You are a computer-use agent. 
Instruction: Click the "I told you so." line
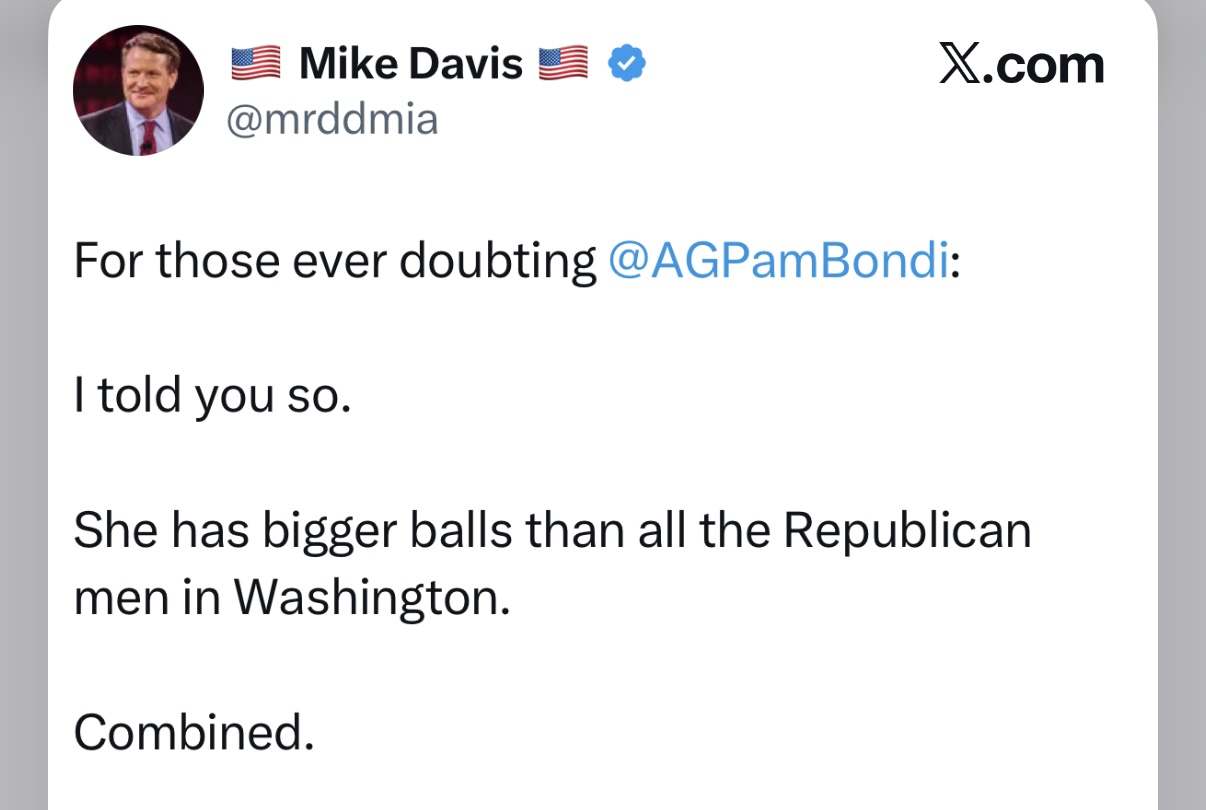pos(212,397)
